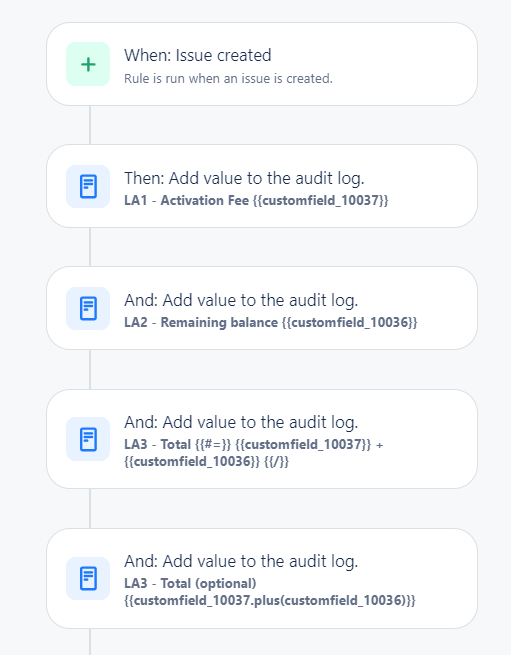Screen dimensions: 511x655
Task: Open the 'When: Issue created' trigger card
Action: coord(262,64)
